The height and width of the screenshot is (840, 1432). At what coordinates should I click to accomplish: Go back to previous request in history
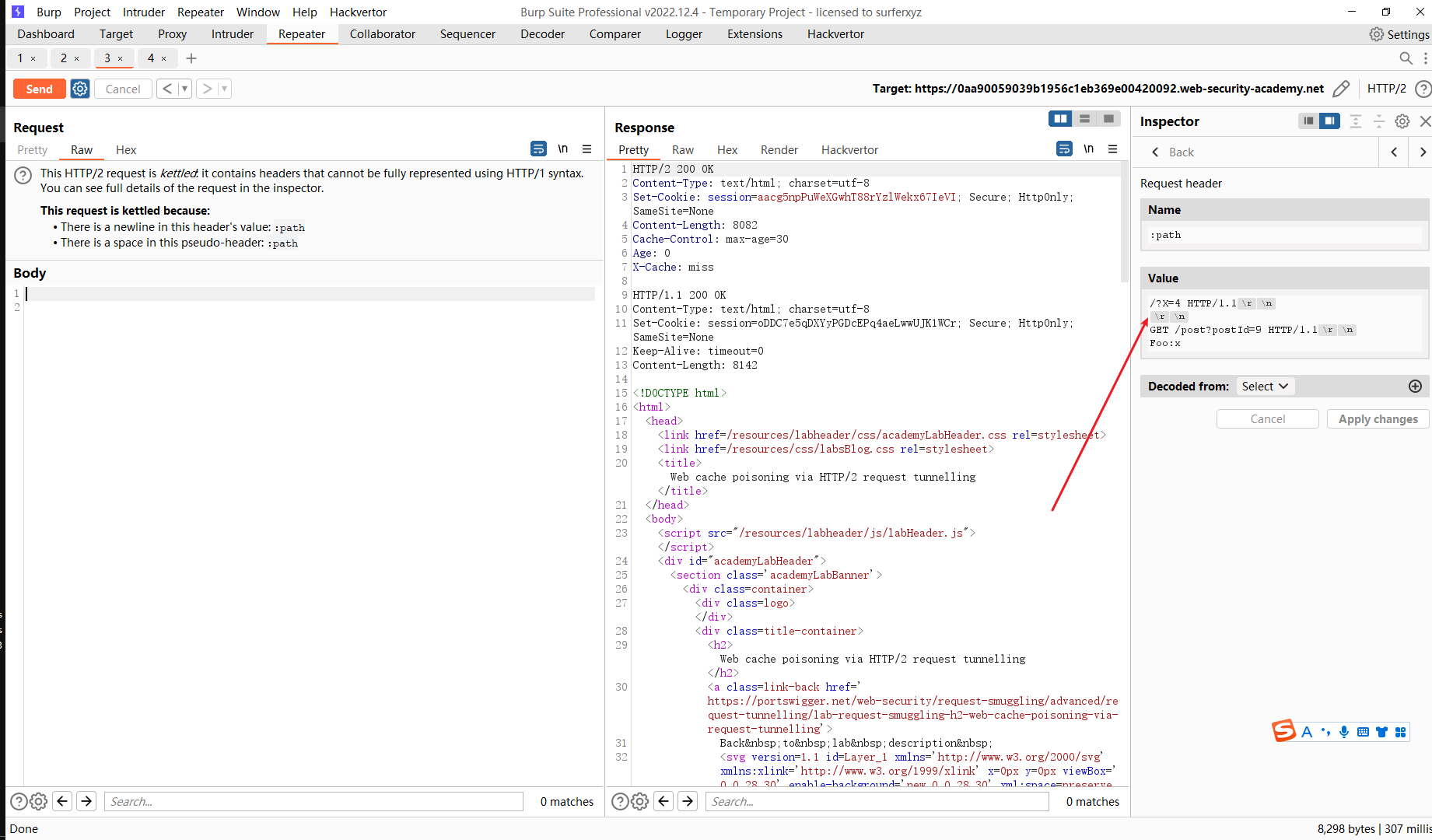[167, 89]
